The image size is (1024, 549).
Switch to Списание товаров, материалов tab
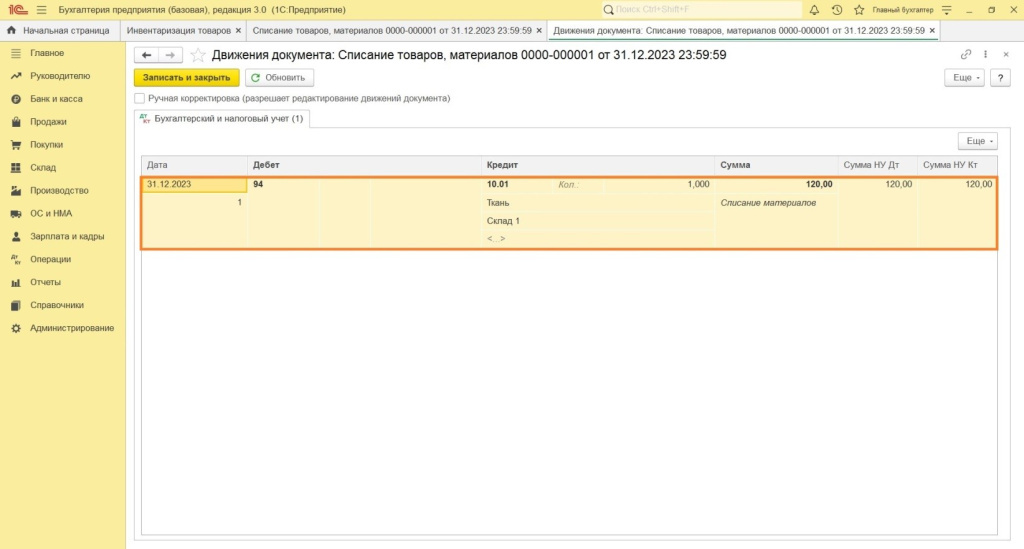pos(392,31)
